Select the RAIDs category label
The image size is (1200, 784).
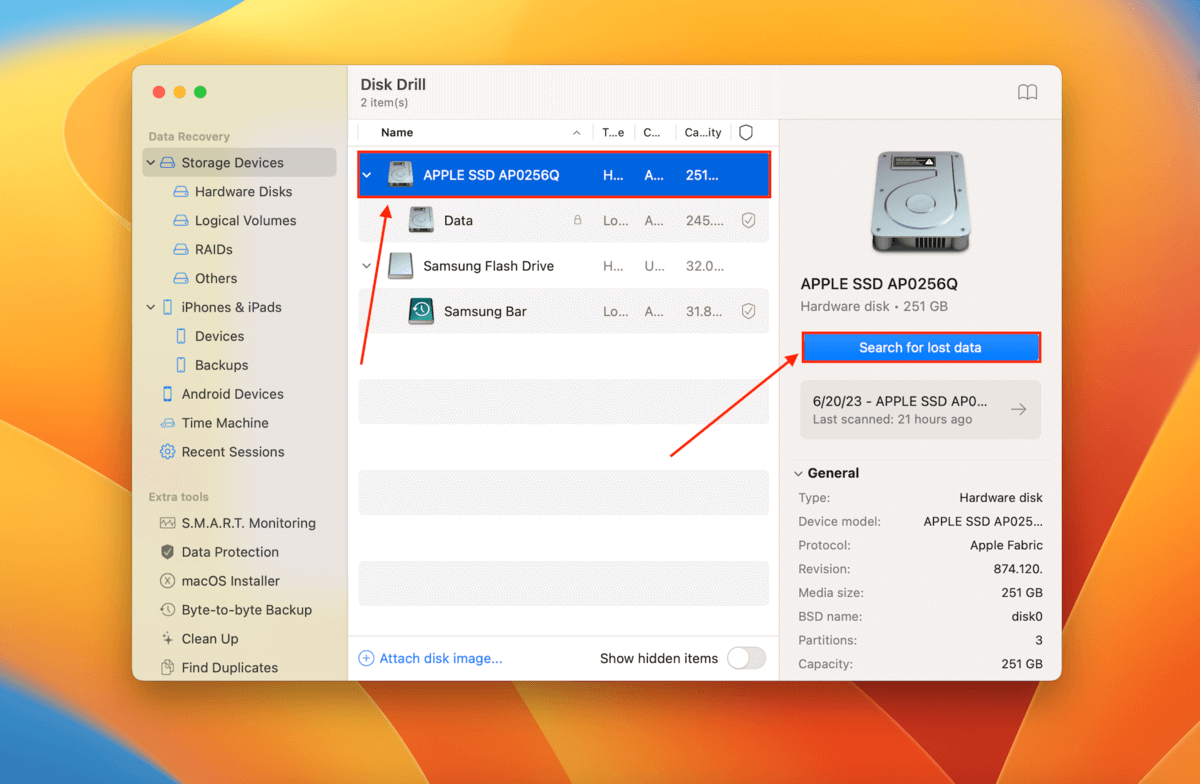coord(213,250)
